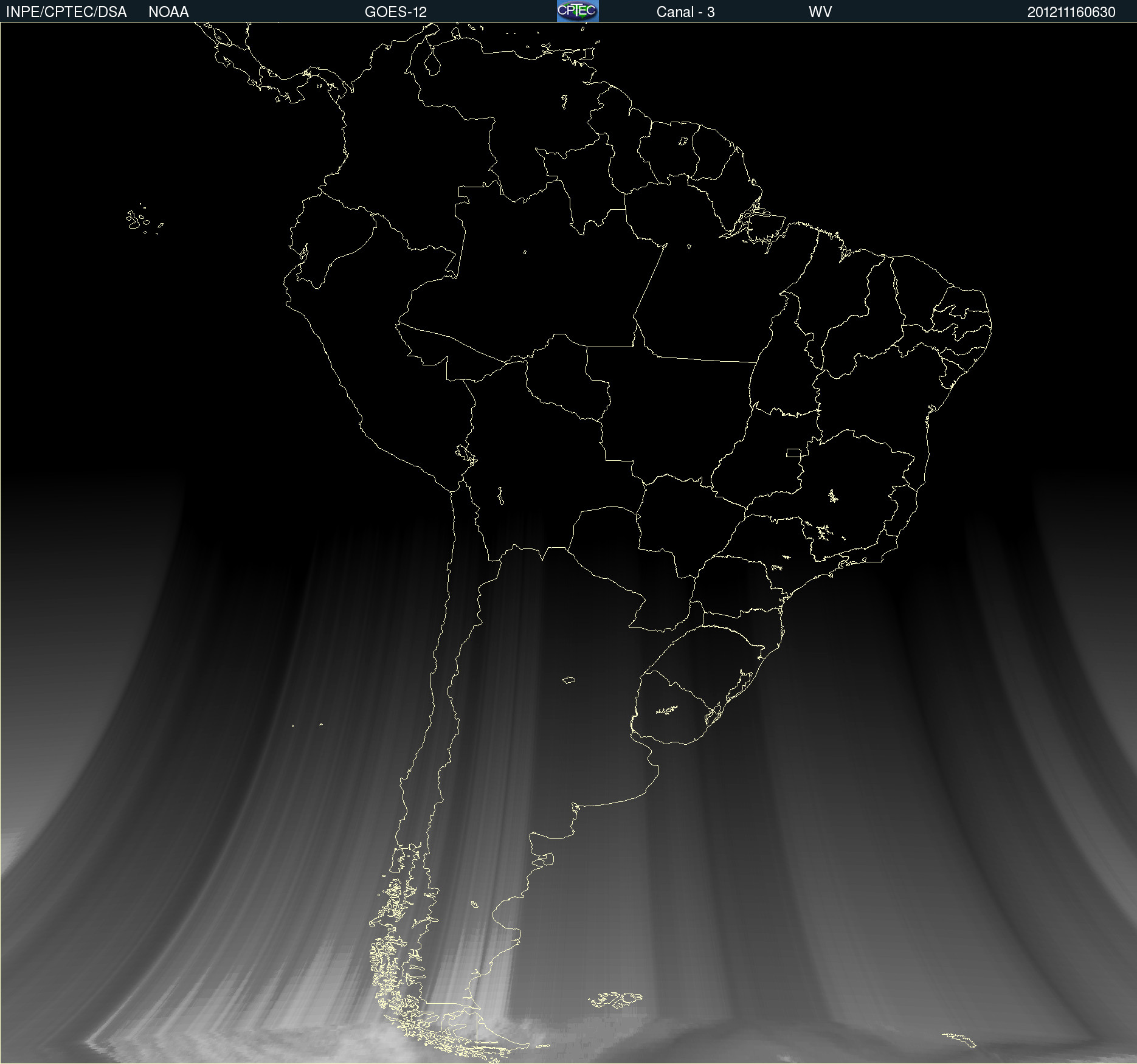
Task: Click the Canal - 3 label
Action: tap(685, 12)
